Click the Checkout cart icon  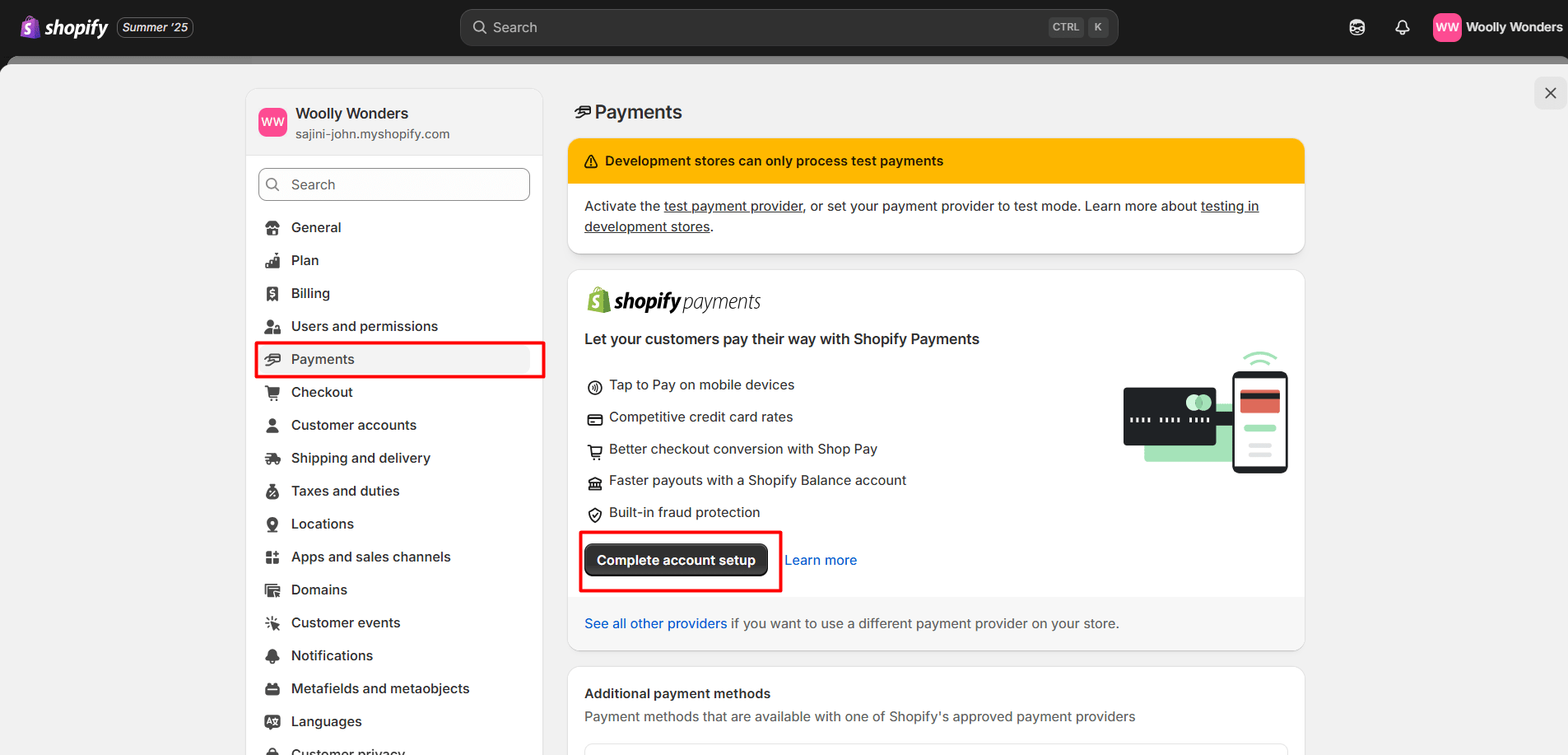point(272,393)
